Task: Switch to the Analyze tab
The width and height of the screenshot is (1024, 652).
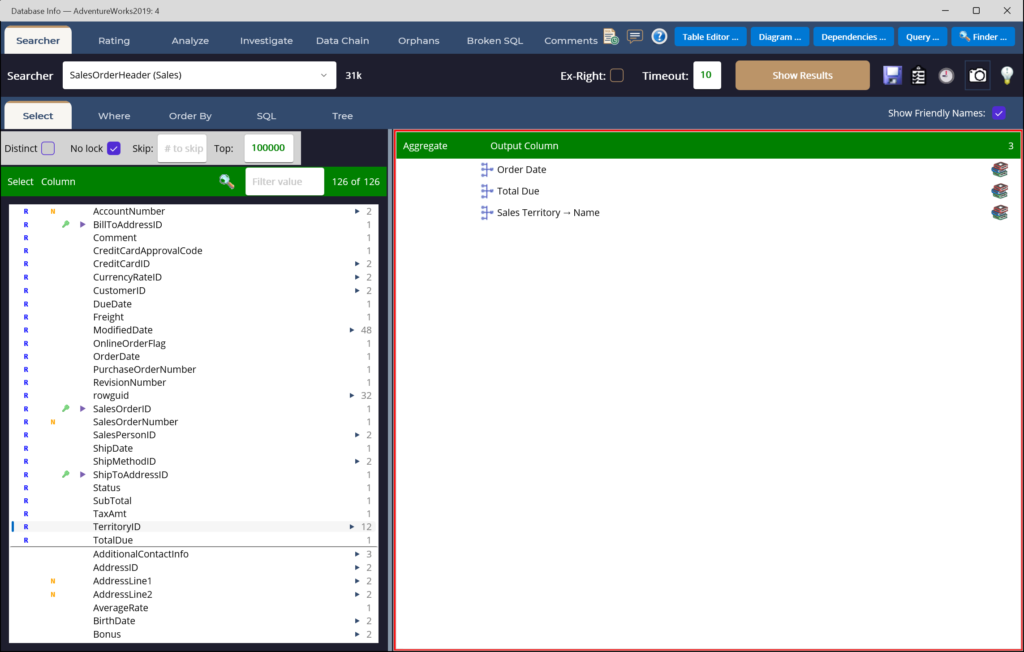Action: (x=190, y=41)
